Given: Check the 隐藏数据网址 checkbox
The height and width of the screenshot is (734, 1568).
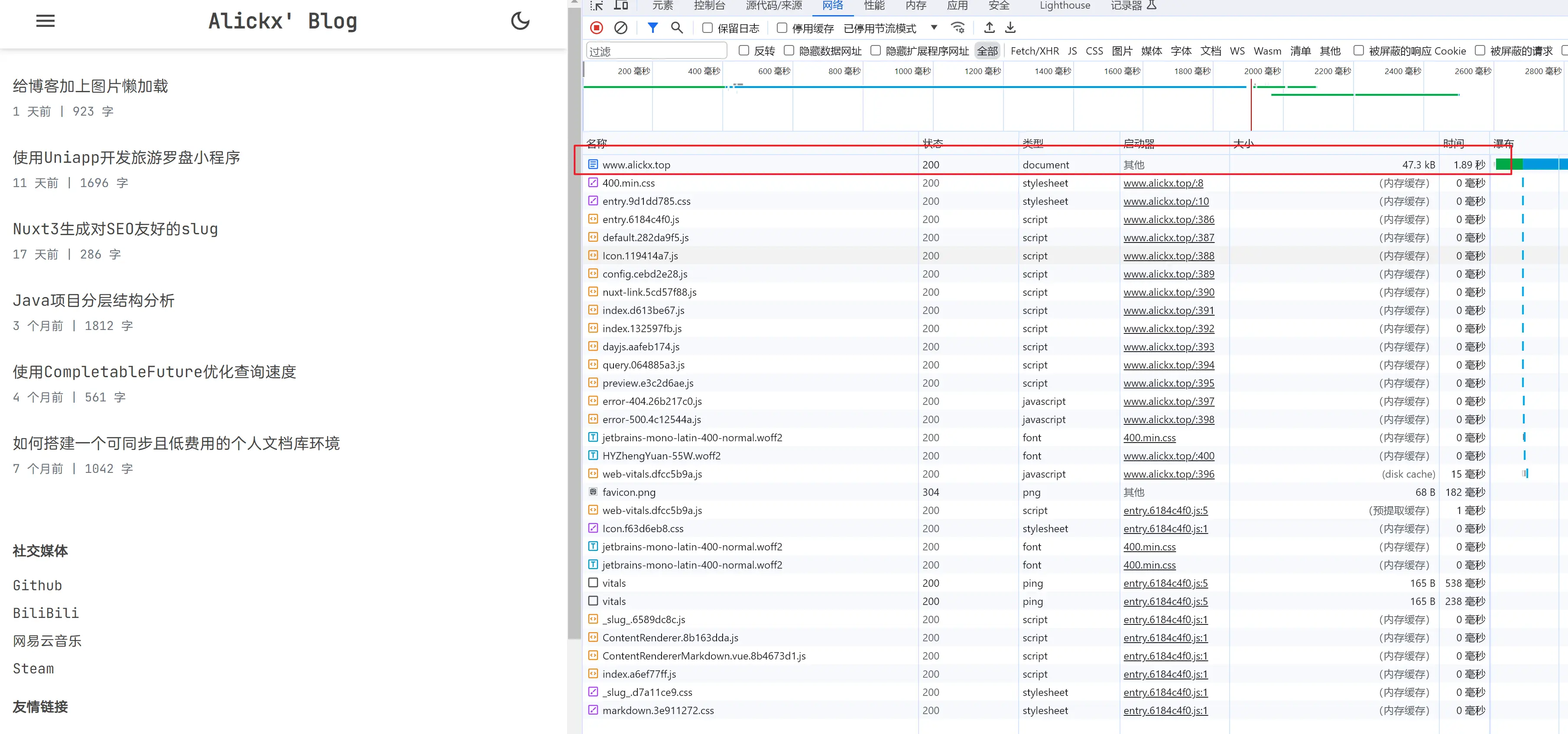Looking at the screenshot, I should click(789, 51).
